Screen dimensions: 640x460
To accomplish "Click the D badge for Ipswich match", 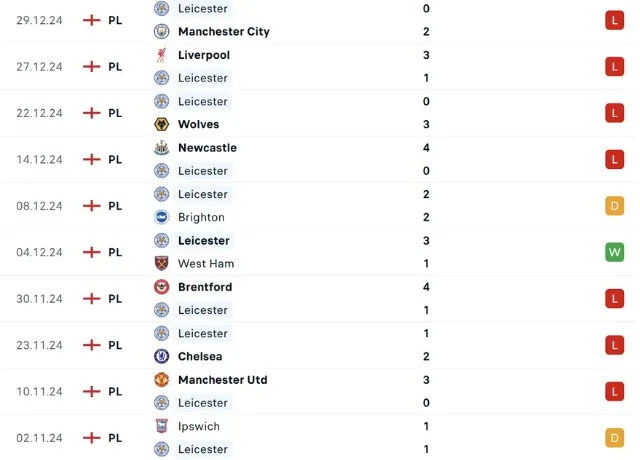I will click(x=614, y=438).
